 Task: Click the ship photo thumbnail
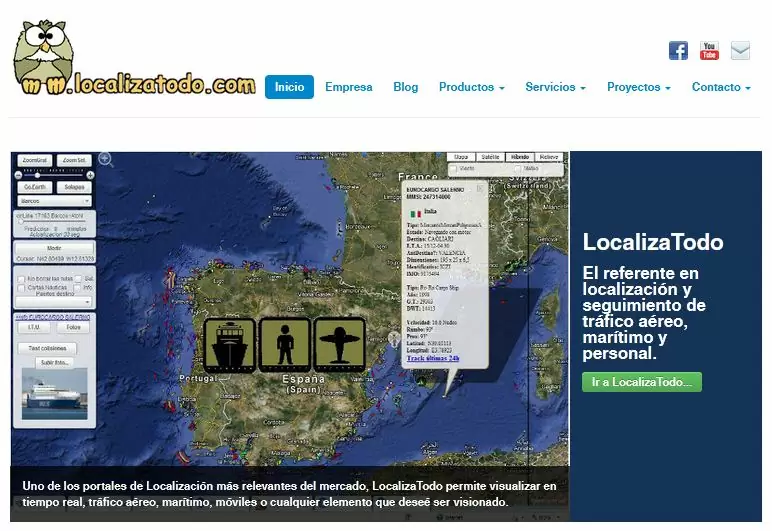(x=55, y=394)
